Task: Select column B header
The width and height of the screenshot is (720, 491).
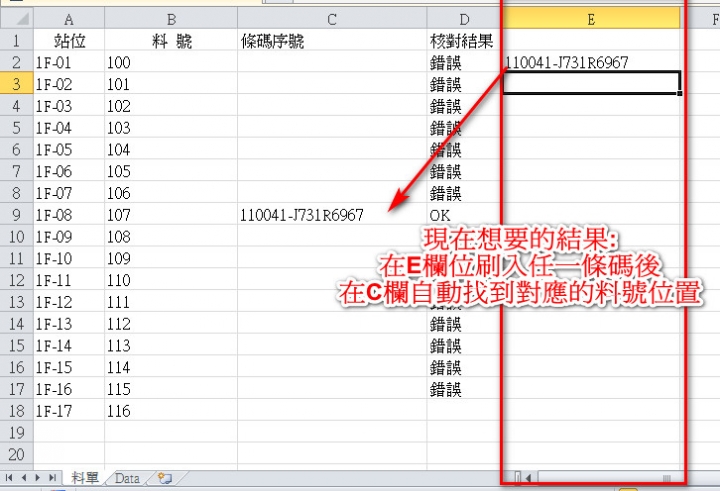Action: point(171,19)
